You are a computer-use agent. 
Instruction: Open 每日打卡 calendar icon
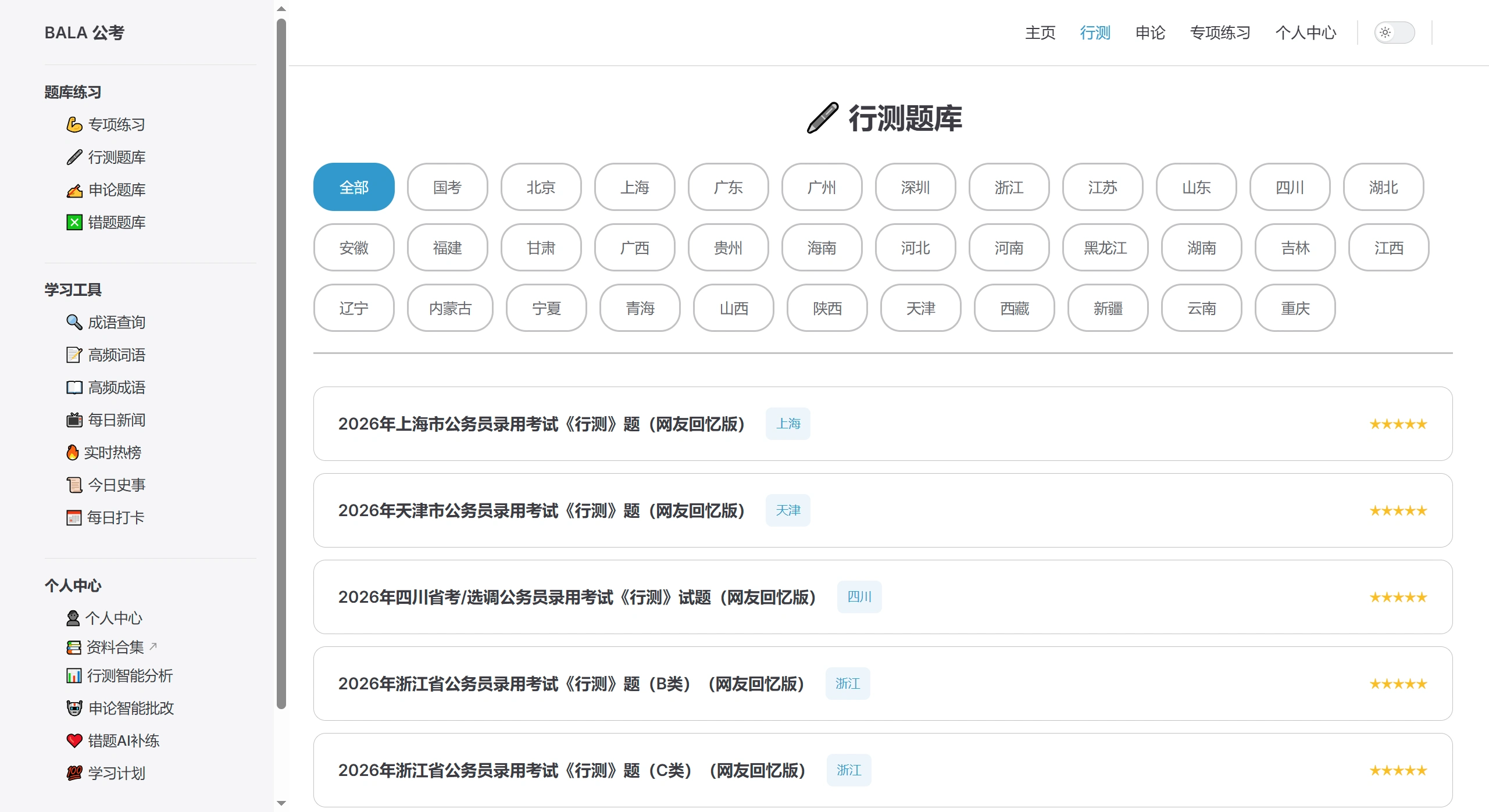(x=74, y=517)
